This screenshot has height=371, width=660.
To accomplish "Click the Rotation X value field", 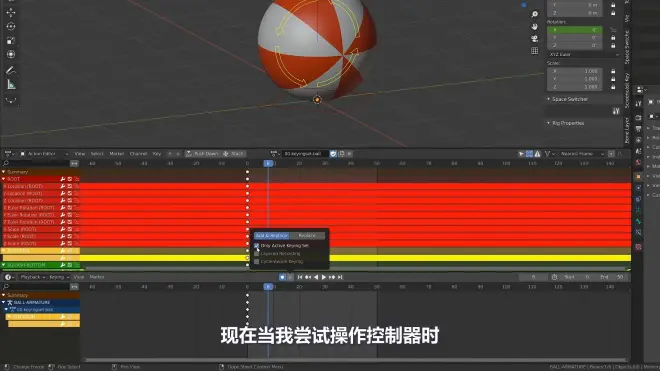I will (575, 30).
